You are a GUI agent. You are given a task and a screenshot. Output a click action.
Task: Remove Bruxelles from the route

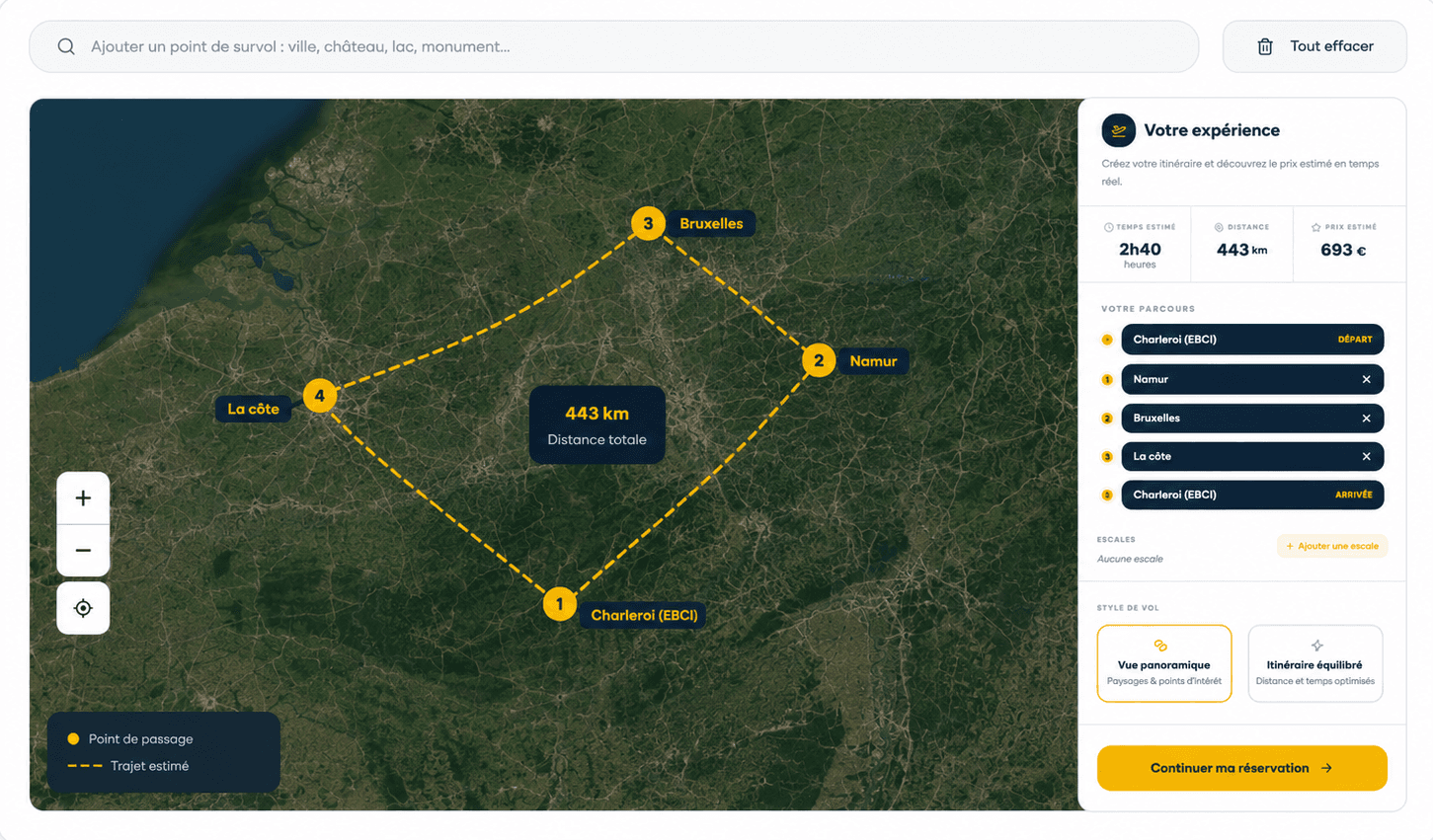pos(1366,419)
